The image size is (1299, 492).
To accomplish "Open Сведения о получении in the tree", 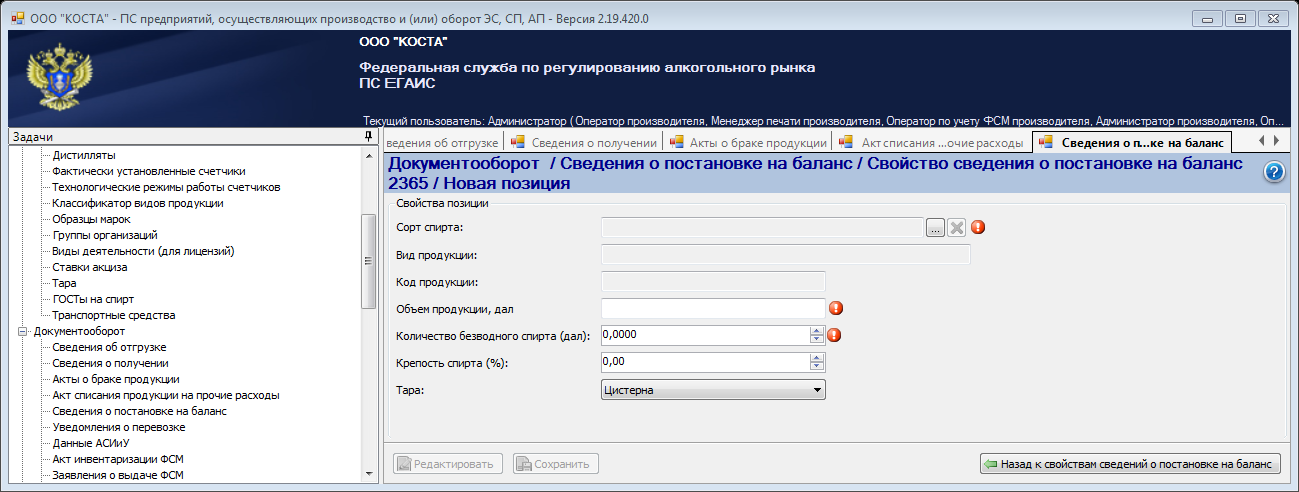I will tap(110, 363).
